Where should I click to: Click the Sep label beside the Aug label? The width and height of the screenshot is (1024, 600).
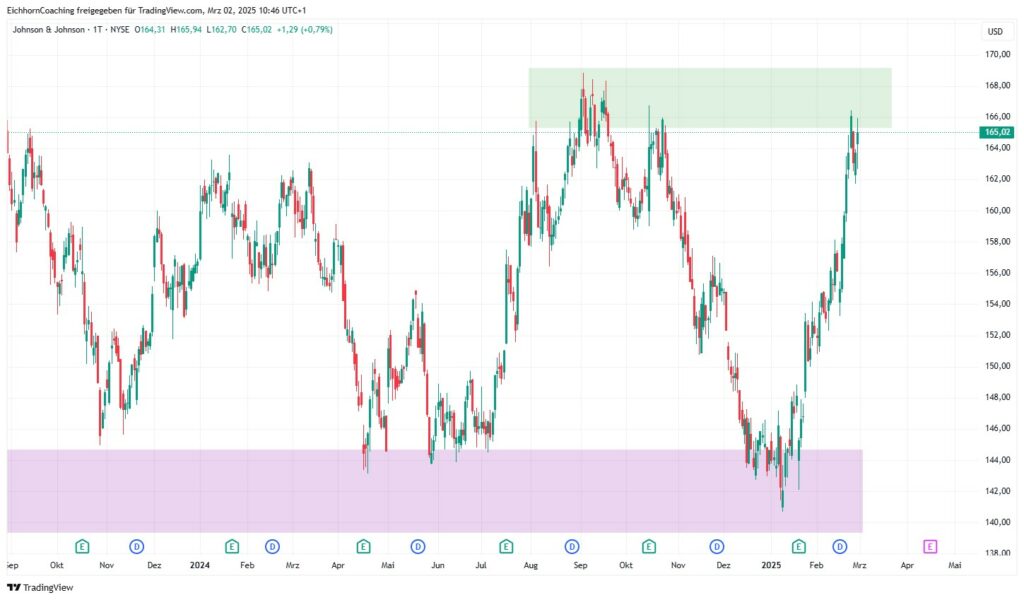click(580, 565)
